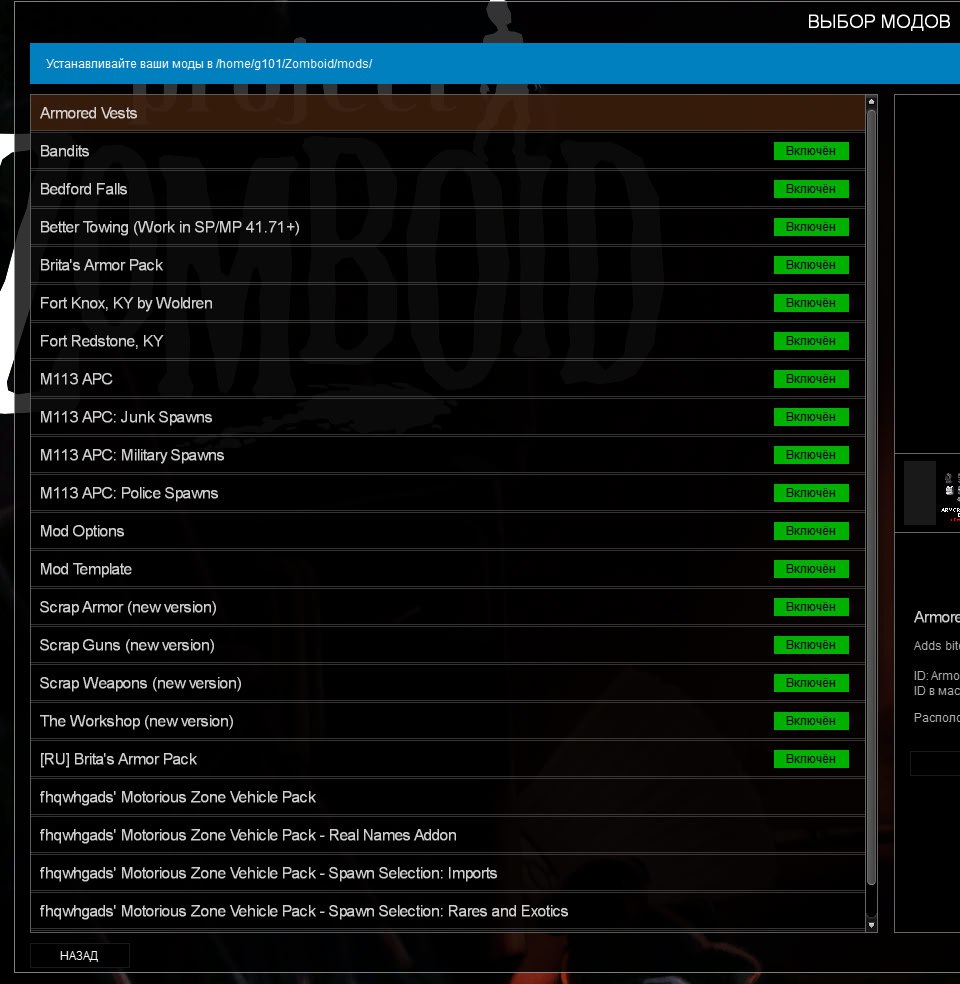Image resolution: width=960 pixels, height=984 pixels.
Task: Choose The Workshop (new version) mod name
Action: 136,721
